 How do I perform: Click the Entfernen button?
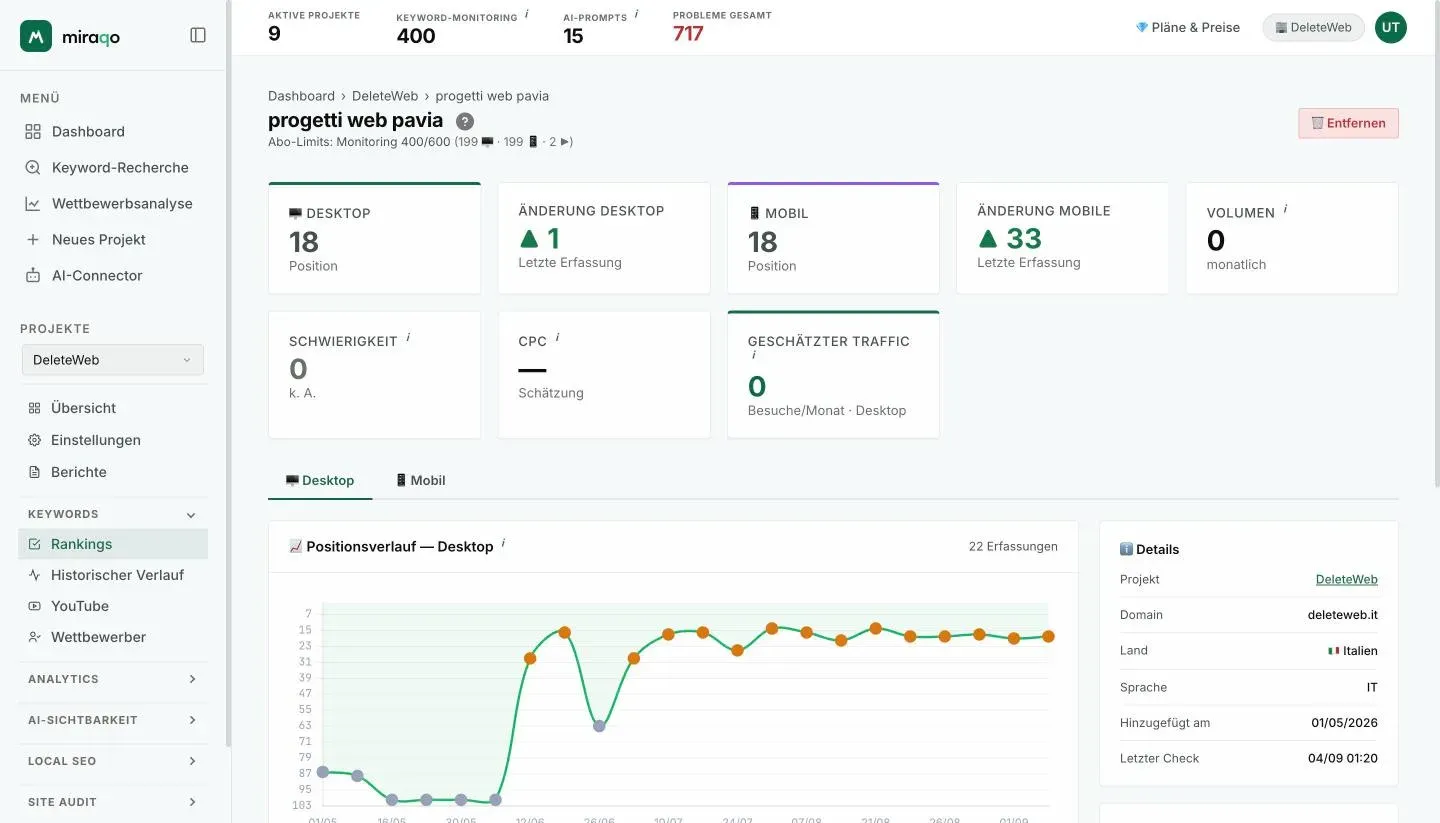click(1348, 123)
